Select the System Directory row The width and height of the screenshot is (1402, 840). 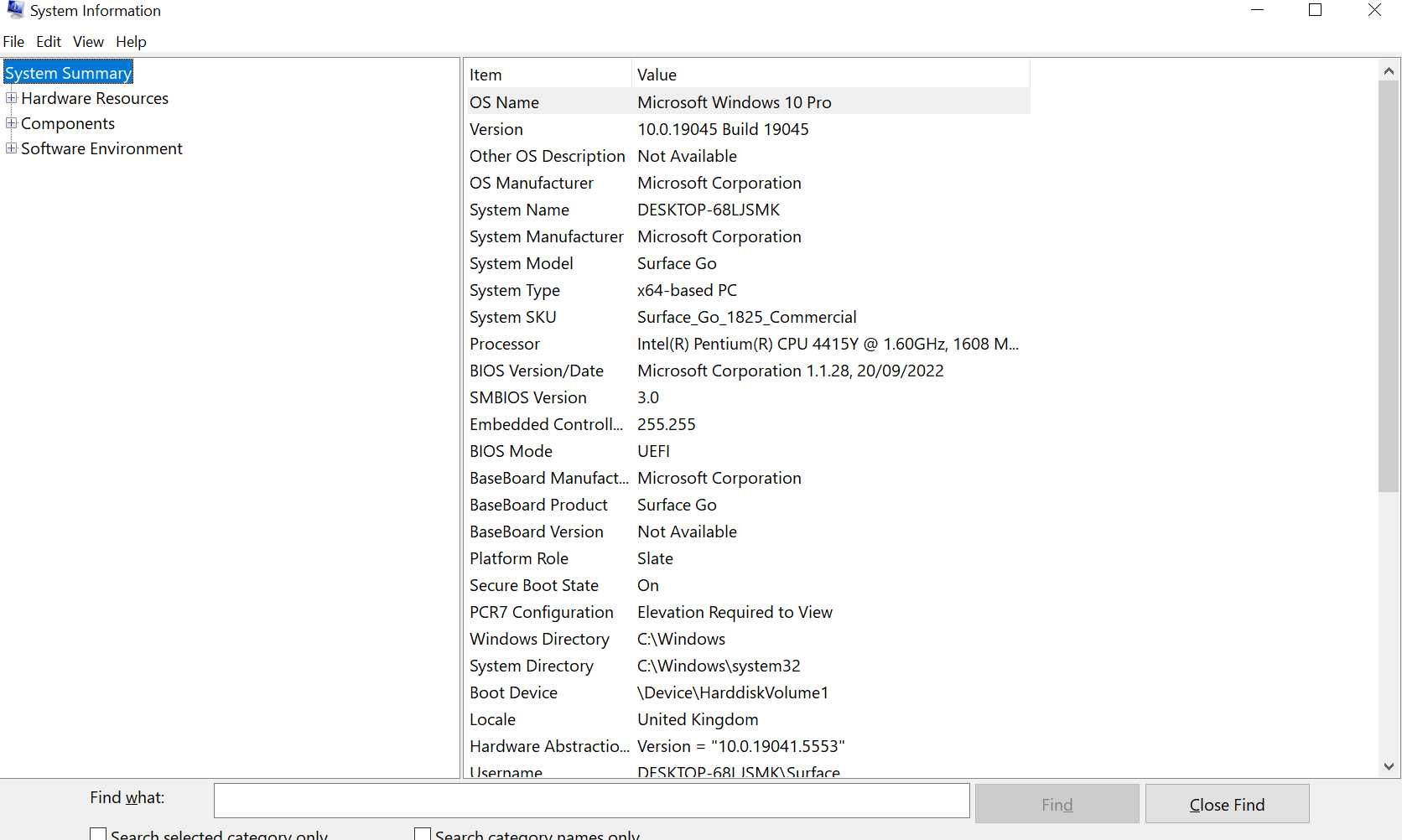747,666
